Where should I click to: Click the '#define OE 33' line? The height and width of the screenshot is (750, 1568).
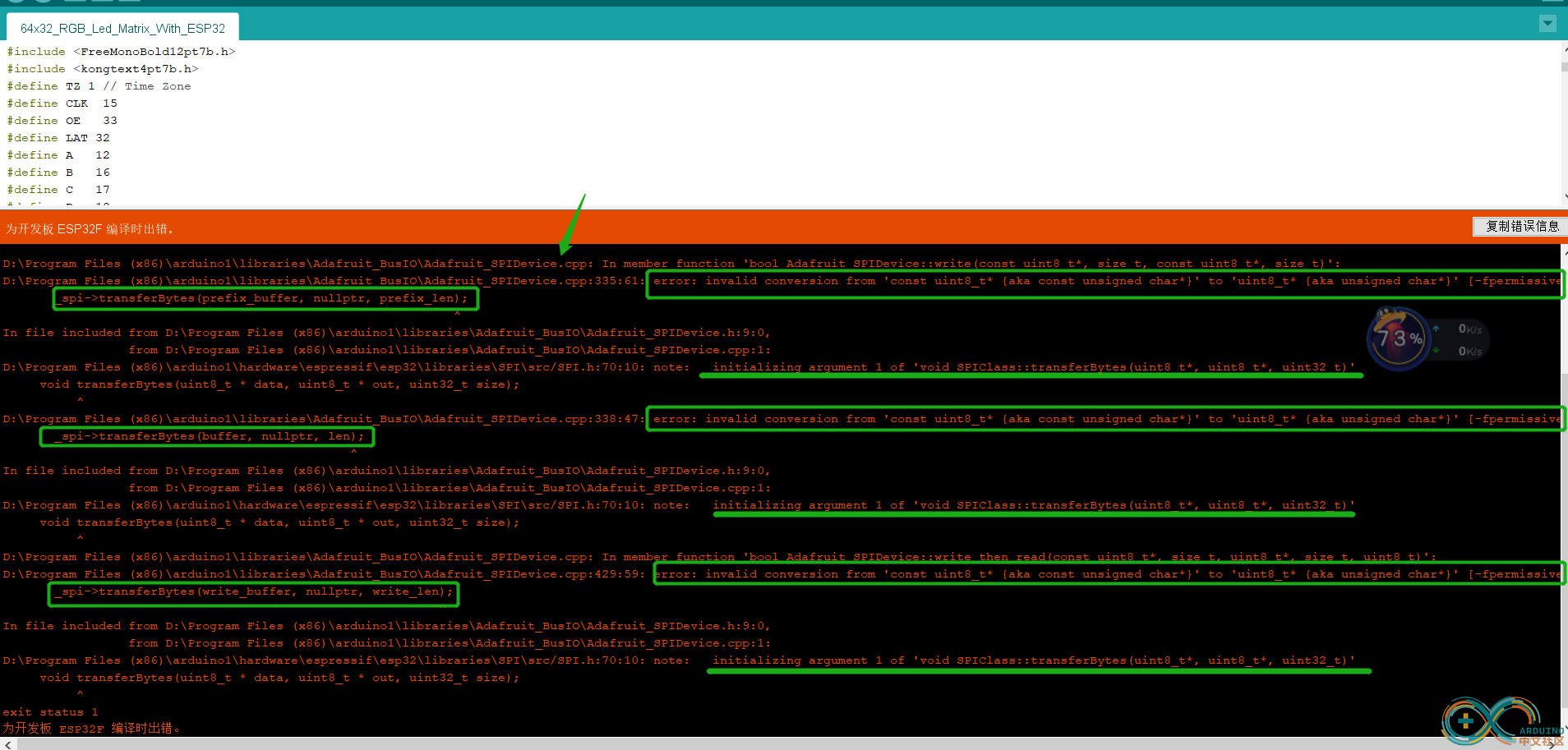tap(62, 121)
